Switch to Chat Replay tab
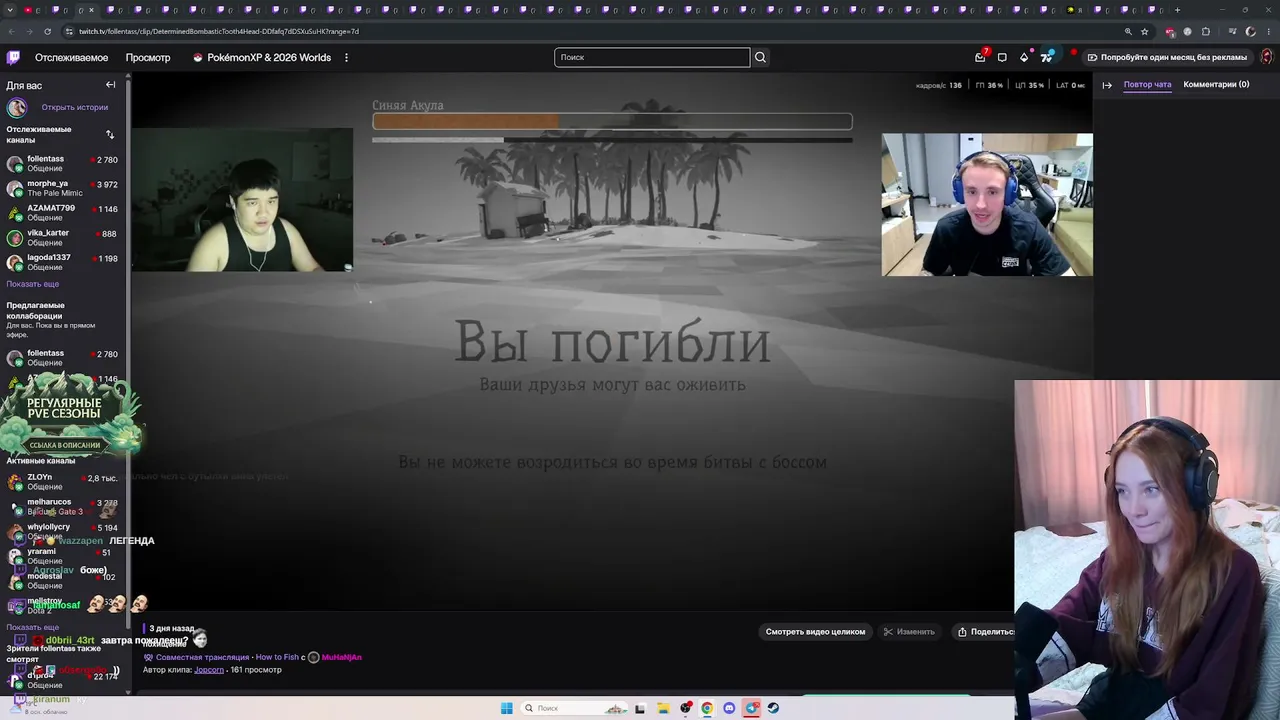 tap(1147, 84)
